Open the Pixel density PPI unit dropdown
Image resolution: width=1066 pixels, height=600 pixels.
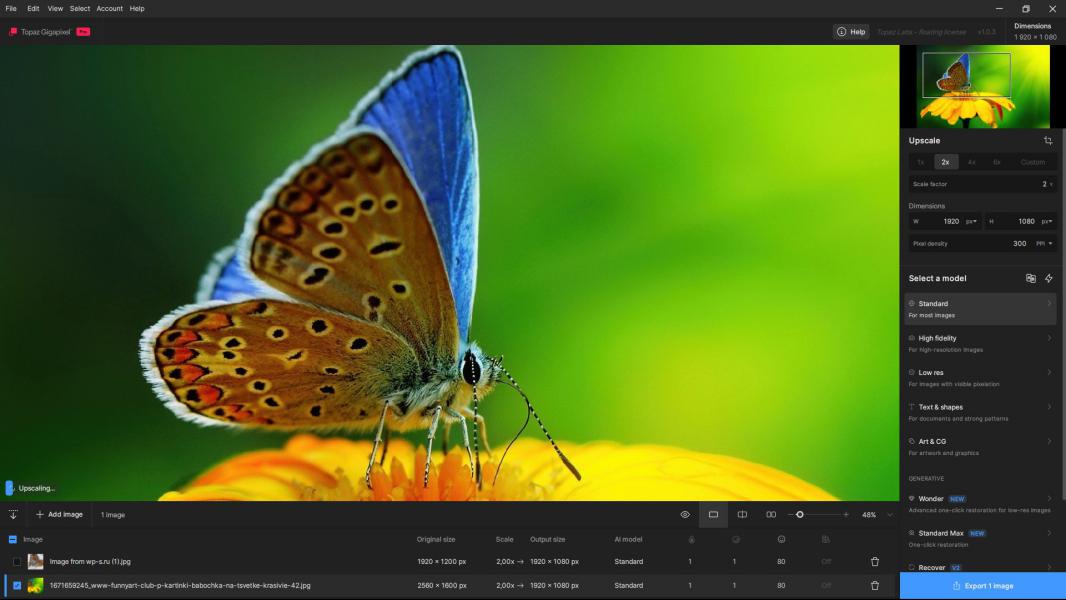[1045, 243]
